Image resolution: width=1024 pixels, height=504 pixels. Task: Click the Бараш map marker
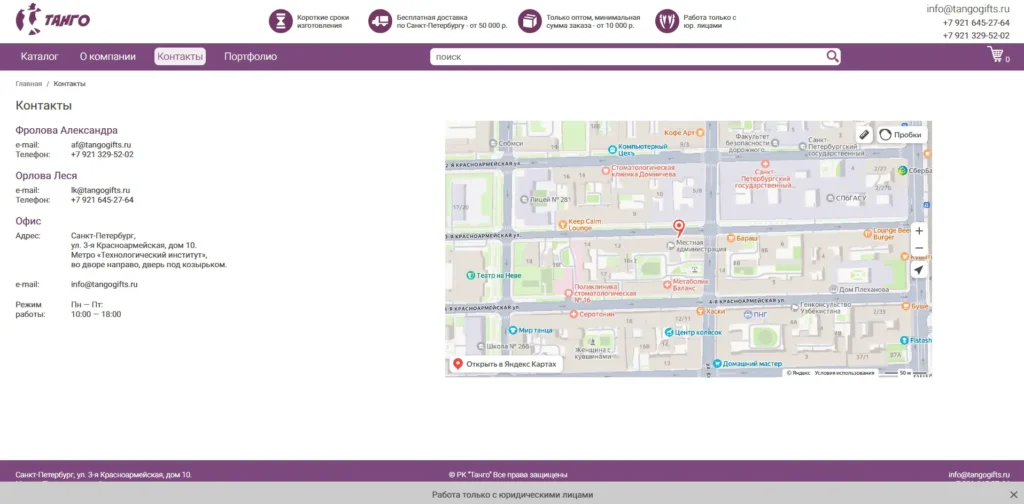click(x=731, y=239)
